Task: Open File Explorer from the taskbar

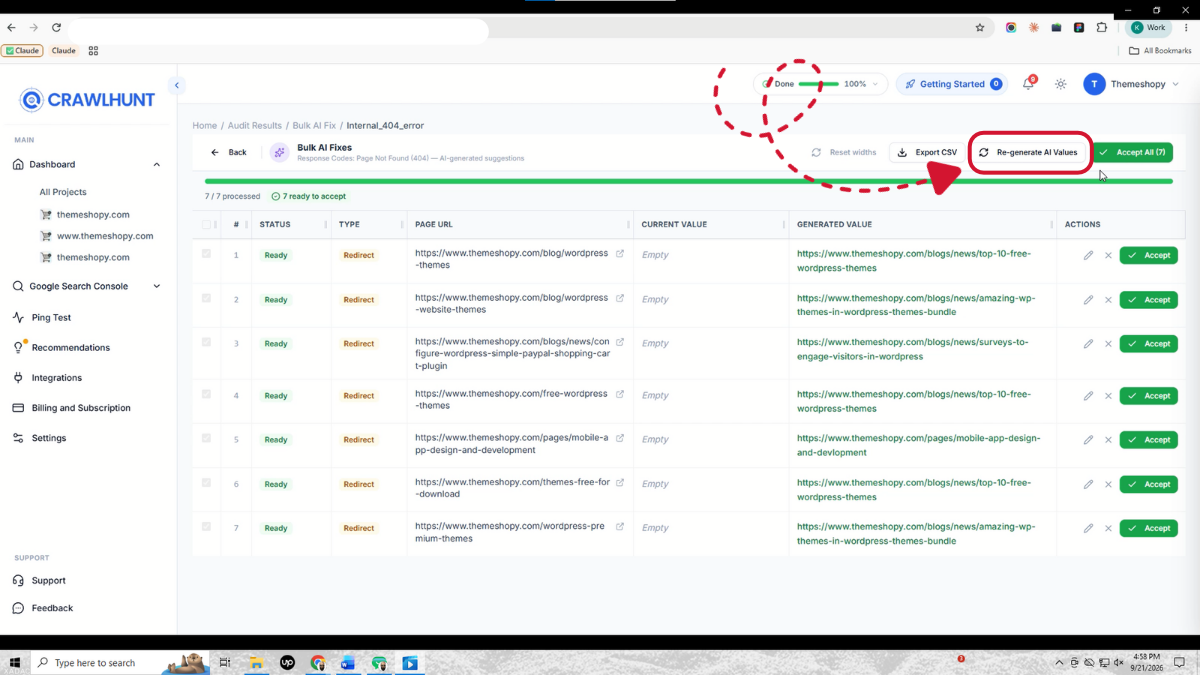Action: (256, 663)
